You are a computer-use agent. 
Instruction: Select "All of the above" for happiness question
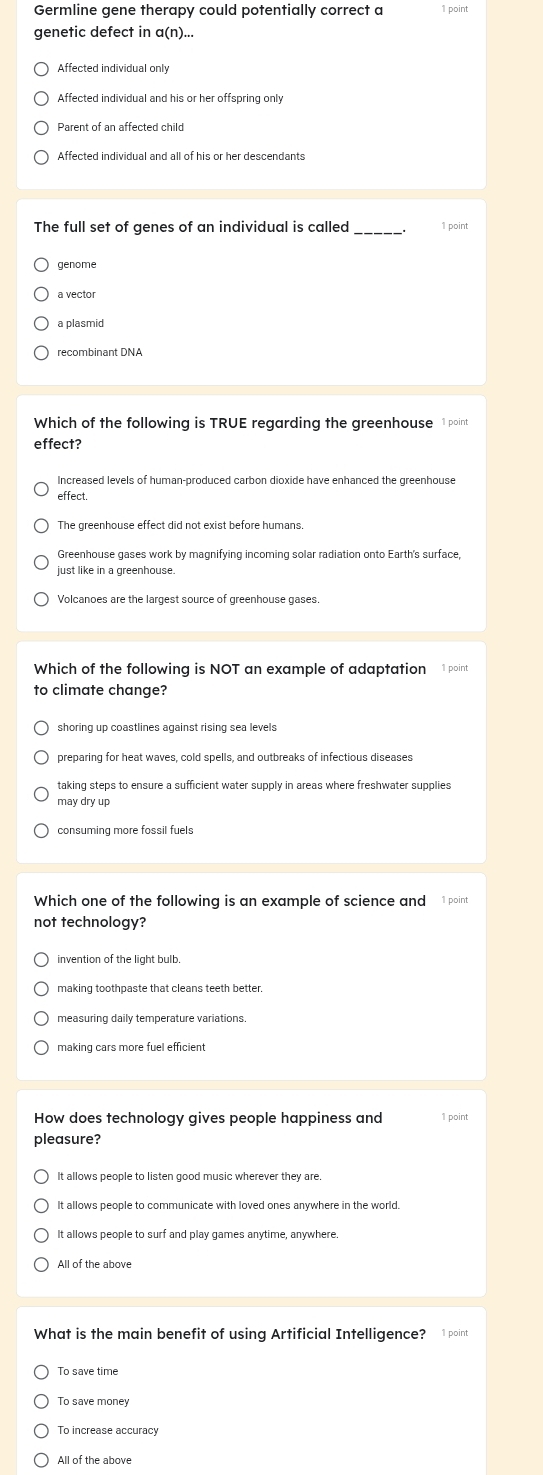pos(41,1265)
